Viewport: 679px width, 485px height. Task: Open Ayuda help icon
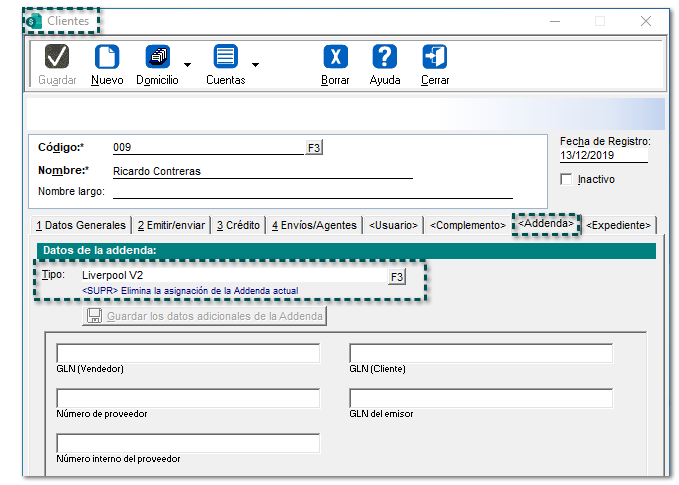(385, 58)
